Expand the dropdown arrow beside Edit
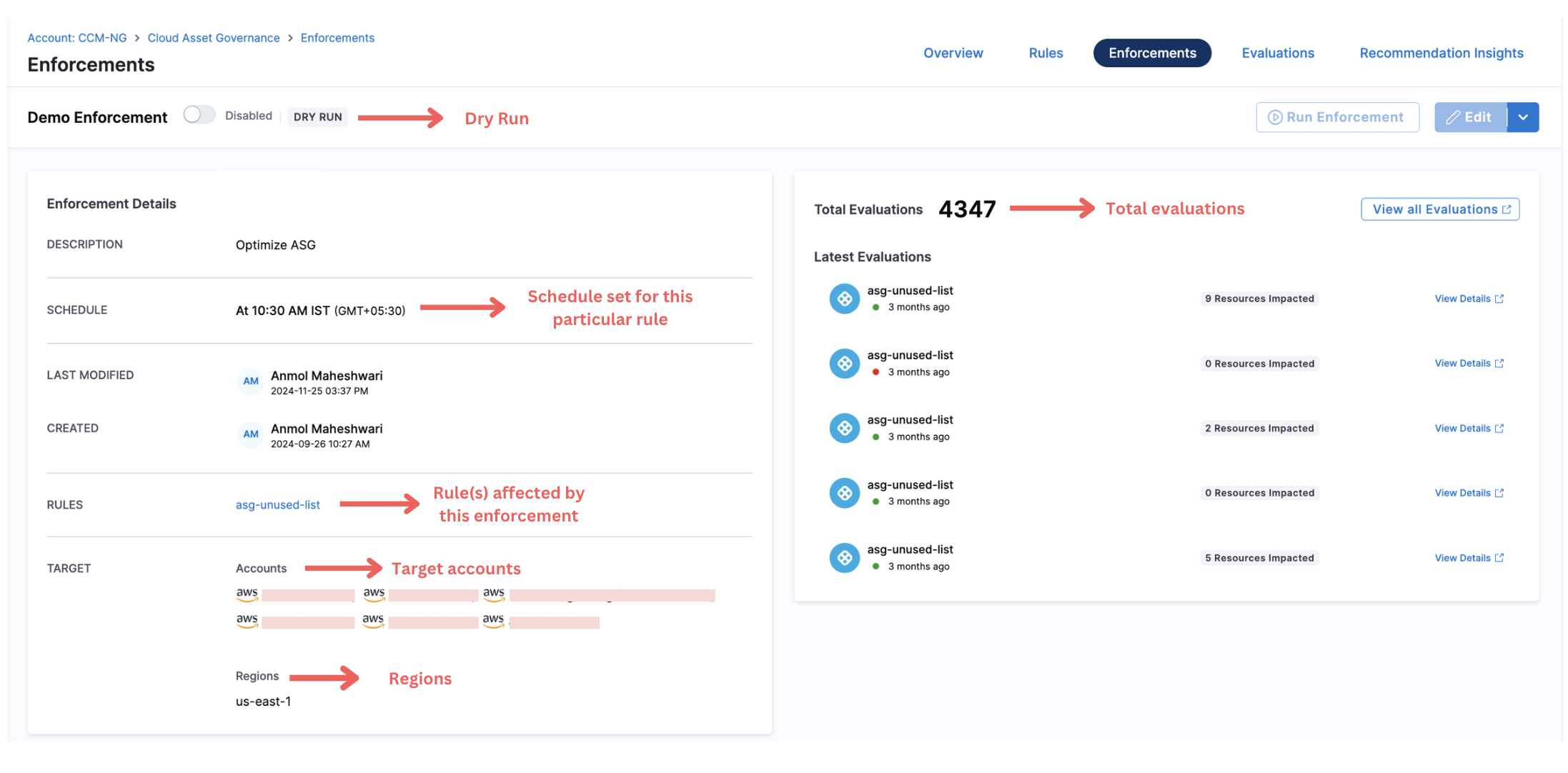Viewport: 1568px width, 773px height. [1523, 117]
